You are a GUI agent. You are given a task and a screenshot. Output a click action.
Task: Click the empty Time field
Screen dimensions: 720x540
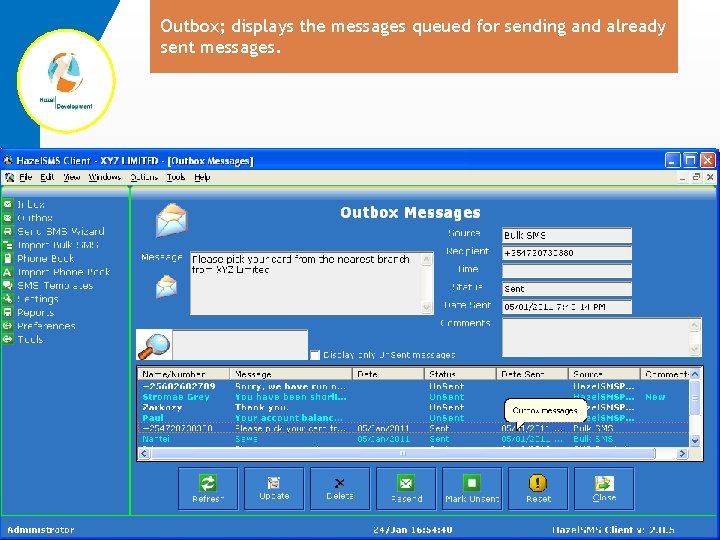point(567,270)
